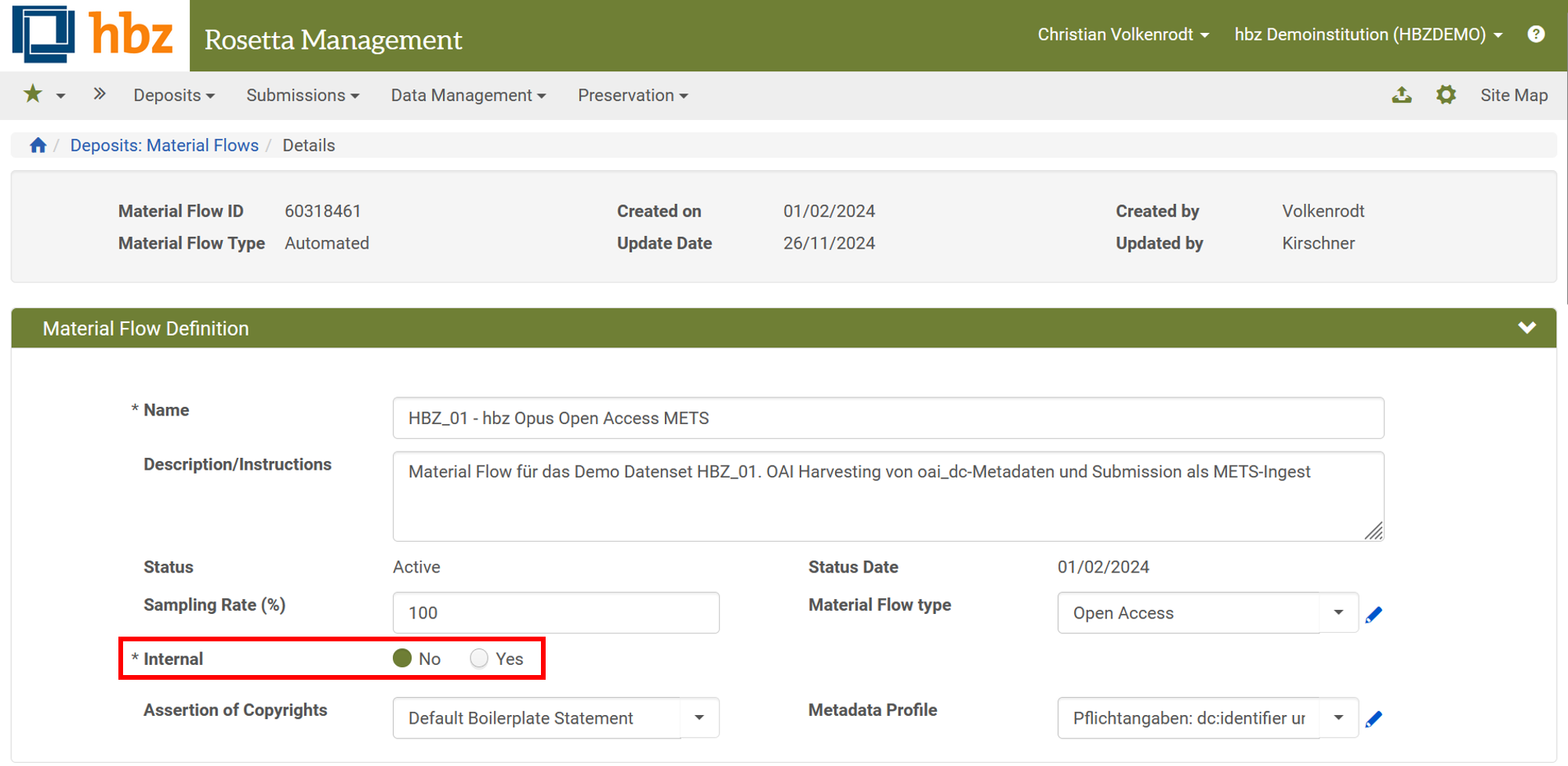Go to Deposits: Material Flows breadcrumb
The image size is (1568, 766).
click(164, 145)
